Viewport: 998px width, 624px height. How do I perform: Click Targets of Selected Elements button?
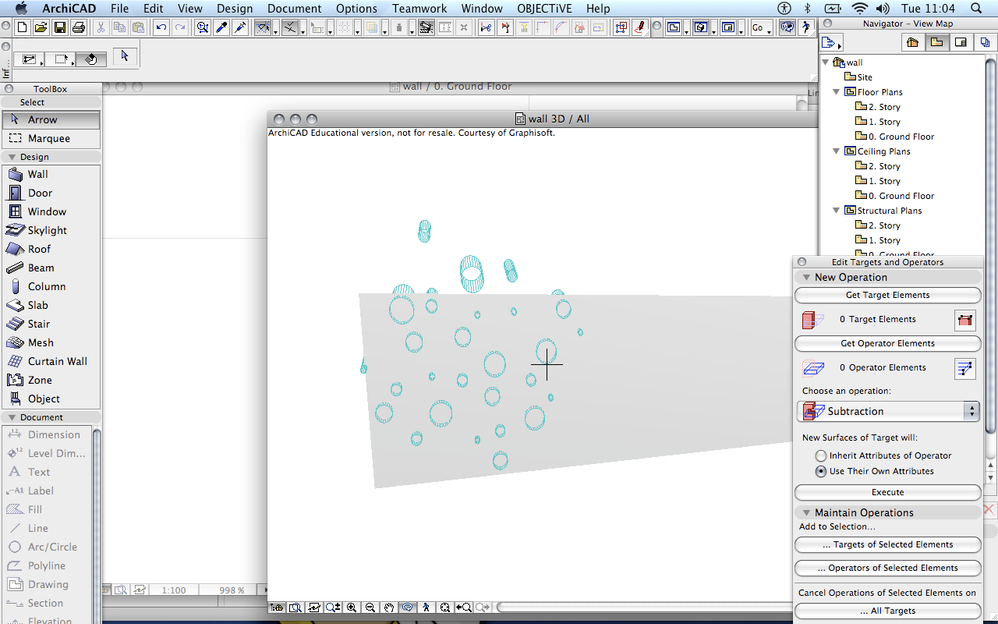[x=888, y=544]
